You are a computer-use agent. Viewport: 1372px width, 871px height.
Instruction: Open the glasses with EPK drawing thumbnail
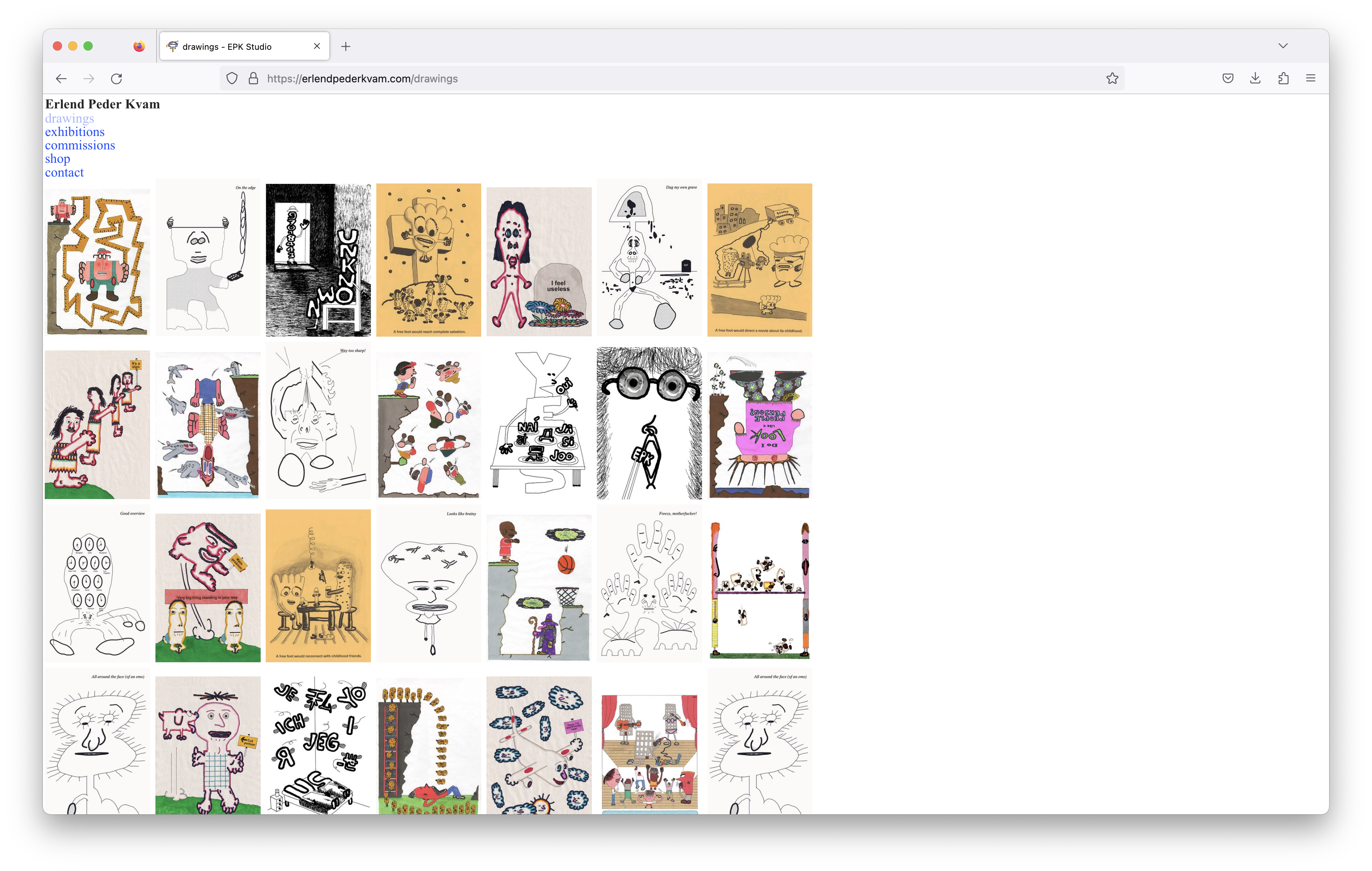(650, 423)
